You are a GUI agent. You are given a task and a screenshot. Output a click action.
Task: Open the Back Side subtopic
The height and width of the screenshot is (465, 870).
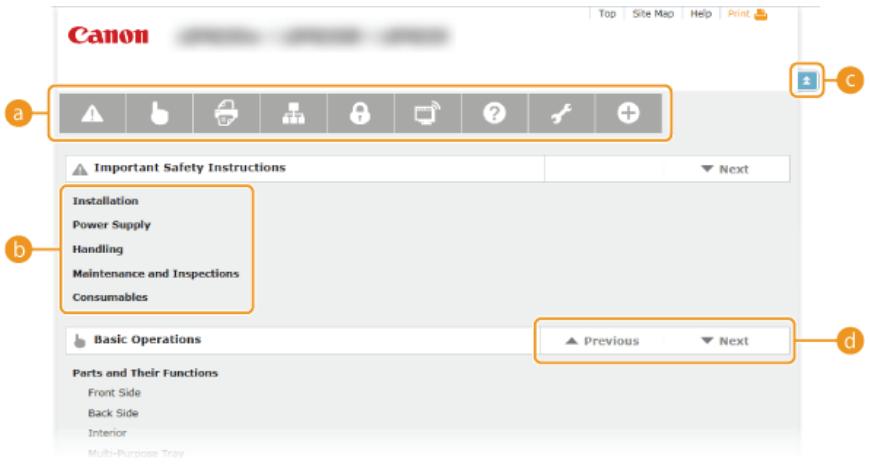(113, 413)
